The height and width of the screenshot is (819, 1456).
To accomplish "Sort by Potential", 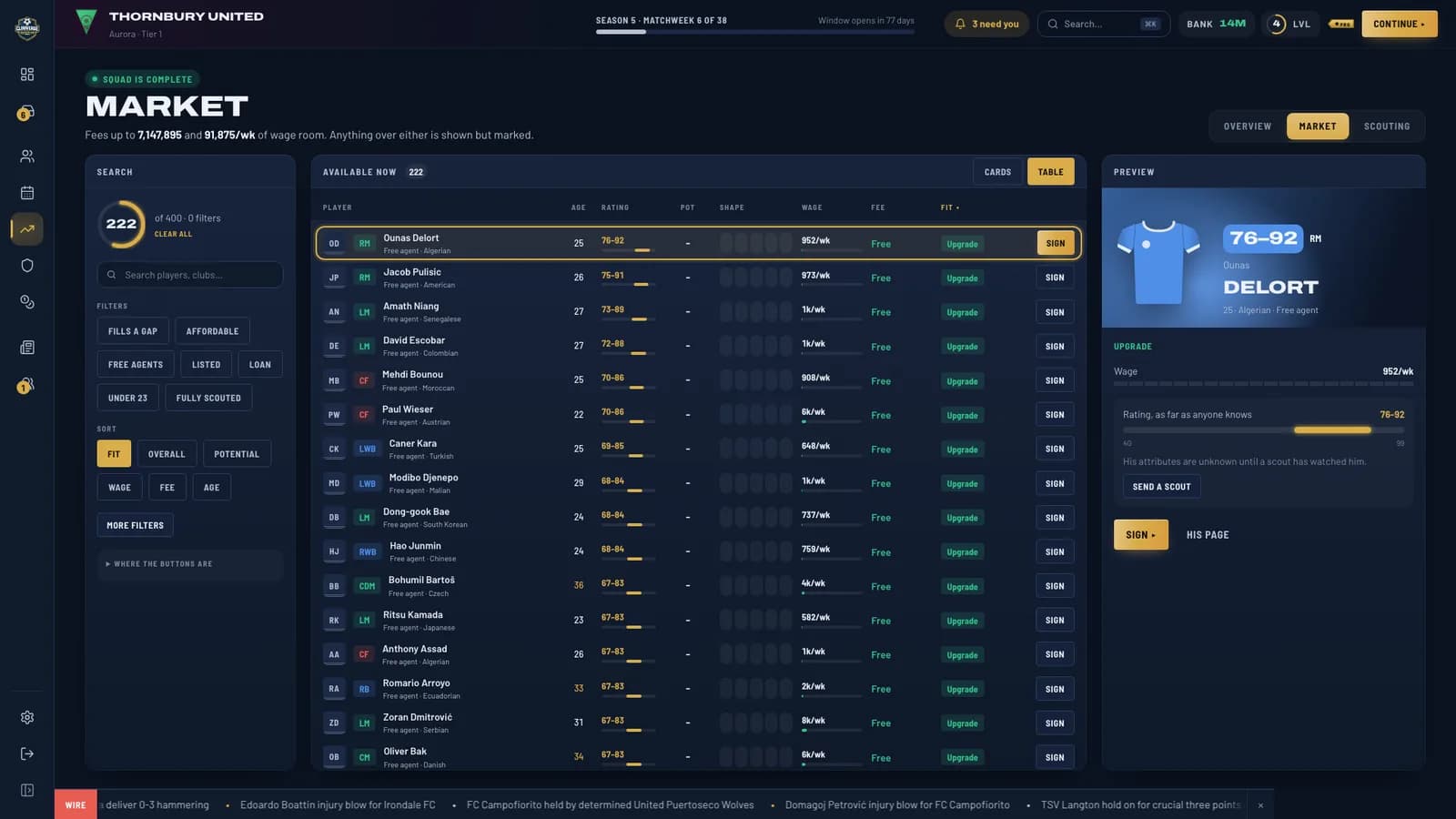I will (x=237, y=454).
